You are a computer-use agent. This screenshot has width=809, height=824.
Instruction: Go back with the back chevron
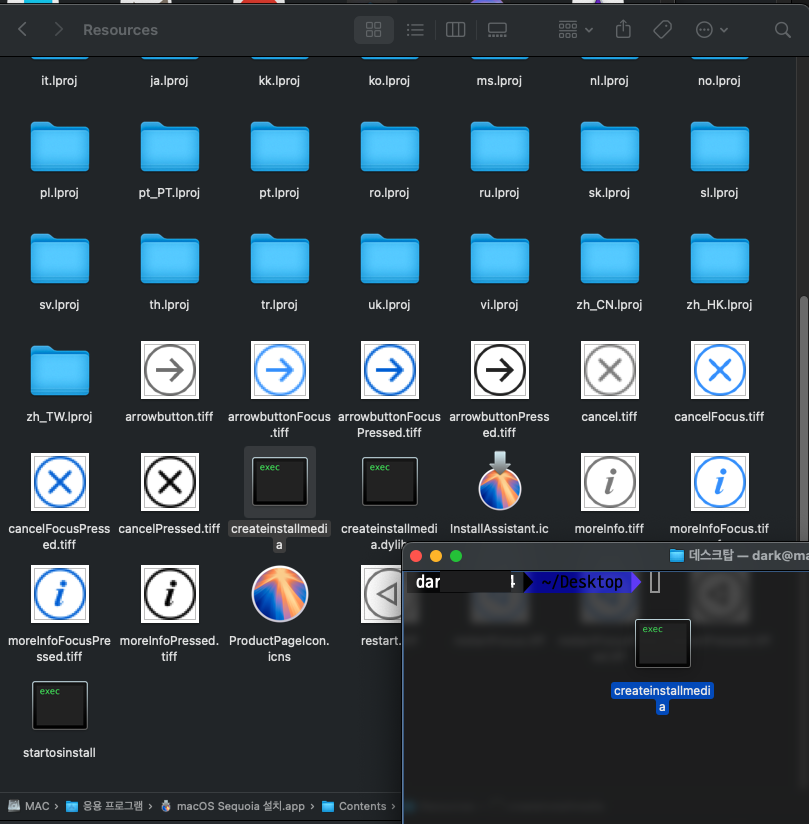(23, 30)
